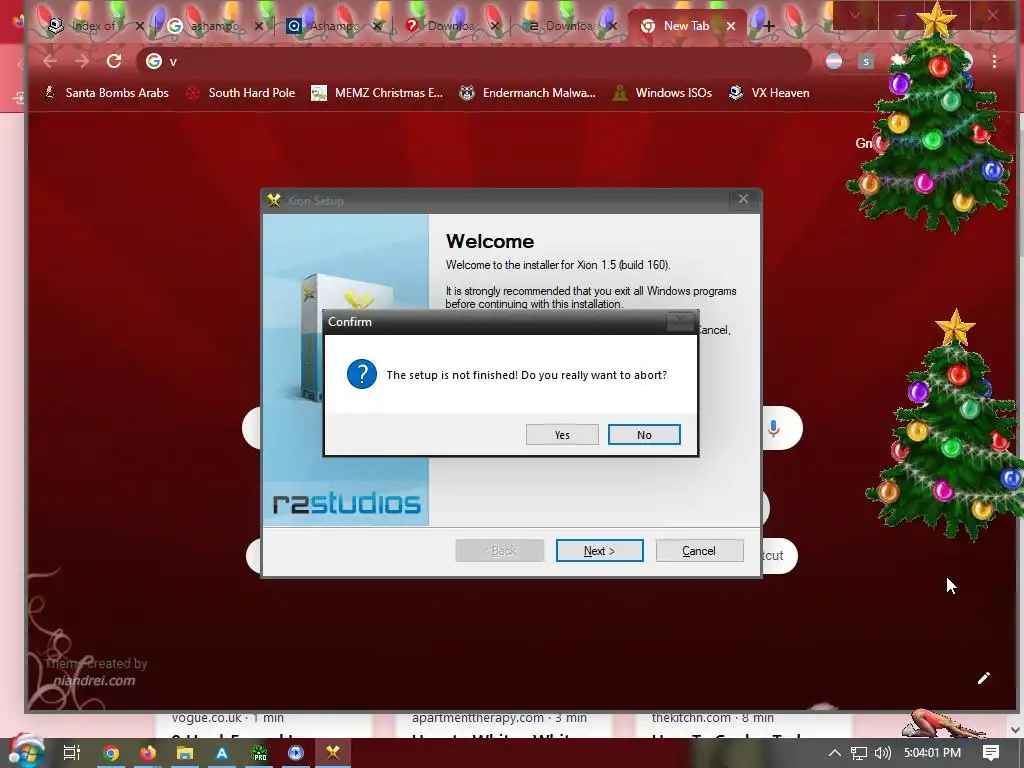Viewport: 1024px width, 768px height.
Task: Click No in the Confirm dialog
Action: coord(644,435)
